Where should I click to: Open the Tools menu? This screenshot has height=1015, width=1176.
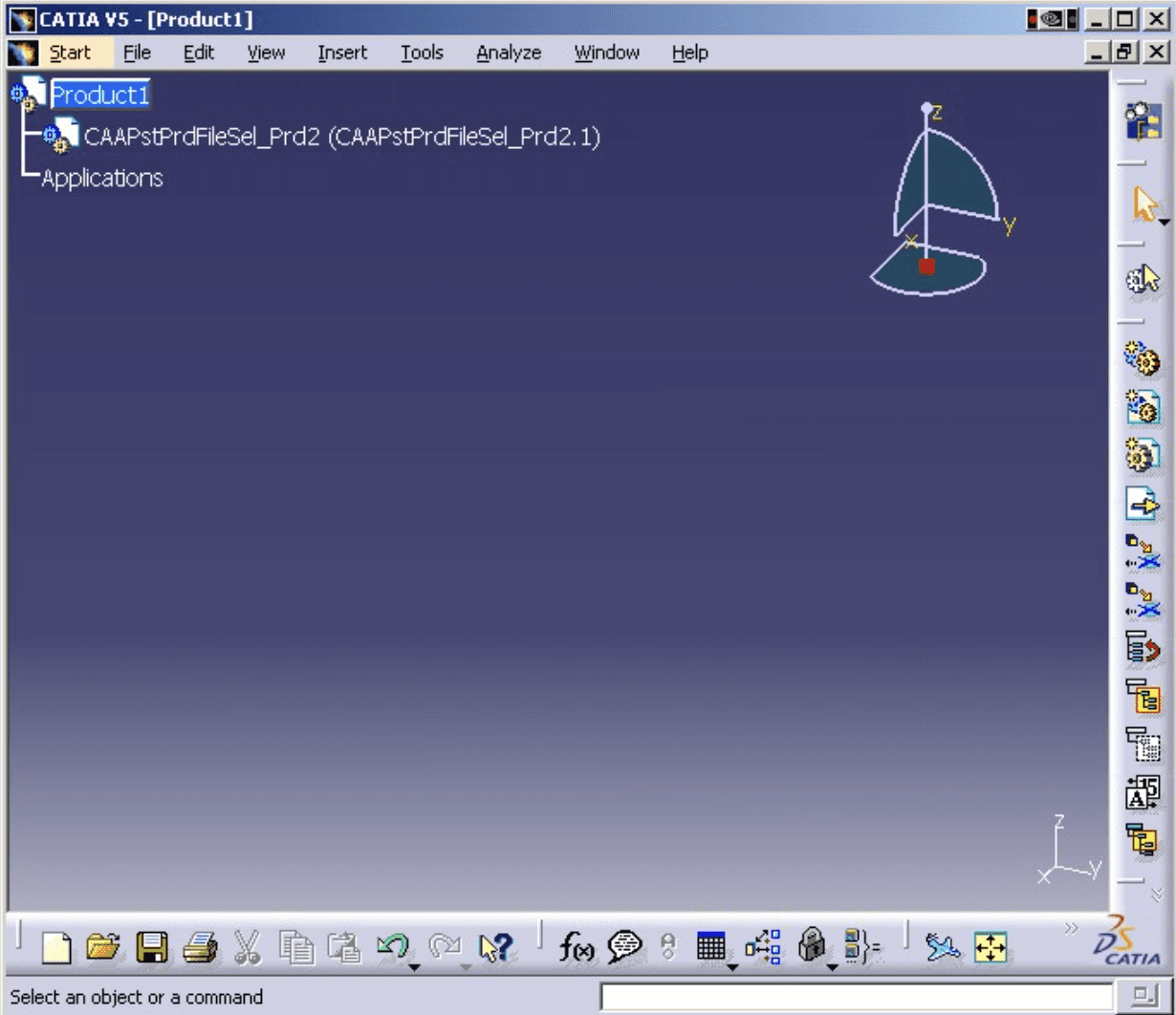[x=422, y=53]
